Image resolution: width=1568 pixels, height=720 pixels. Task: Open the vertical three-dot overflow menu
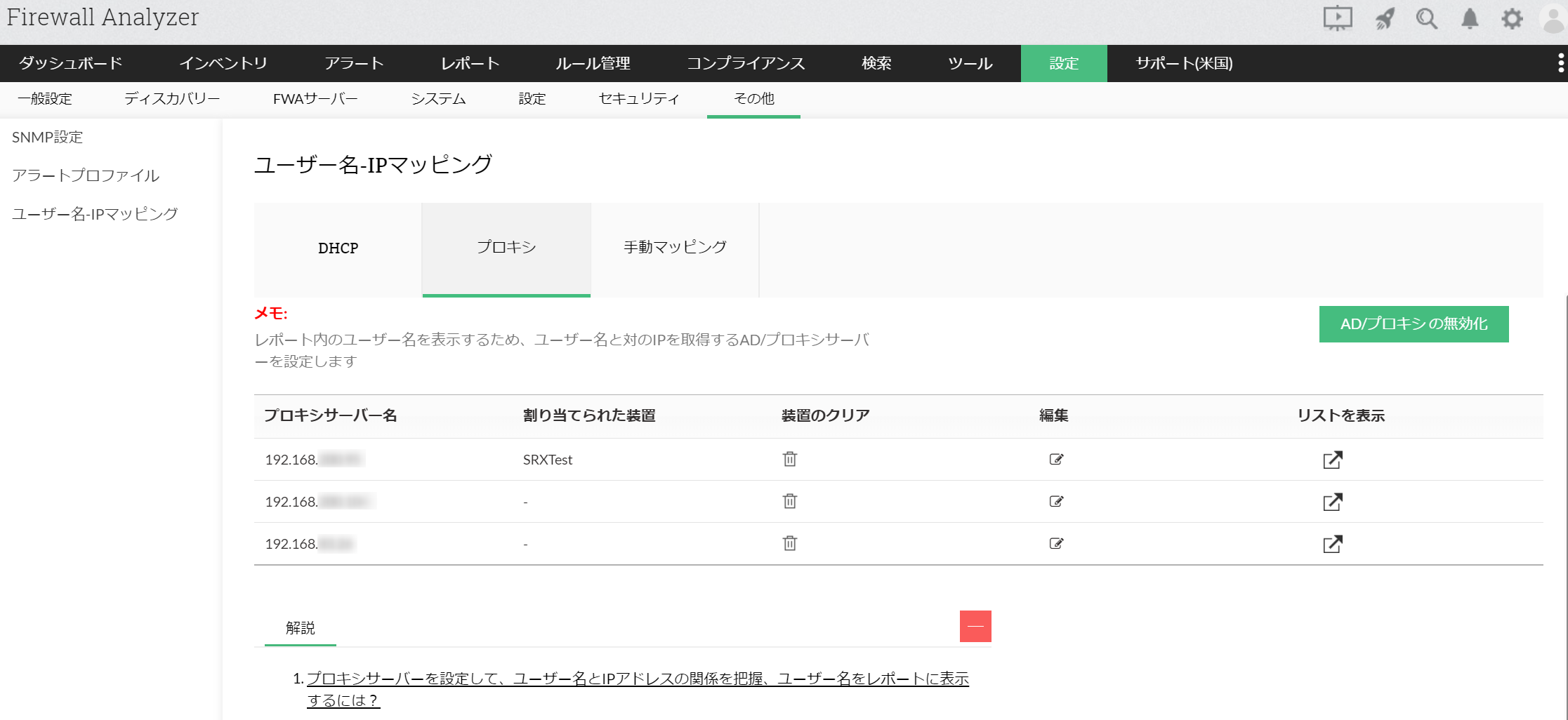[x=1560, y=63]
